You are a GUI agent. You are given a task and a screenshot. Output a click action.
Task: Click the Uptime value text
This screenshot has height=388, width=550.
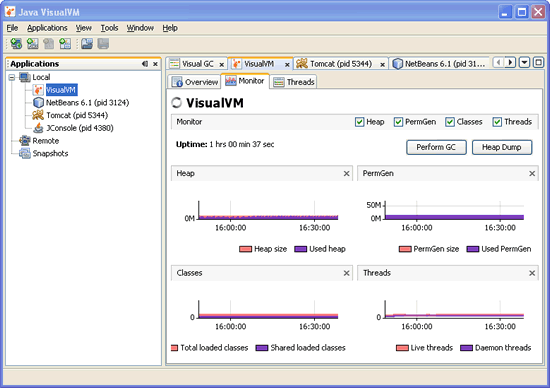tap(242, 145)
